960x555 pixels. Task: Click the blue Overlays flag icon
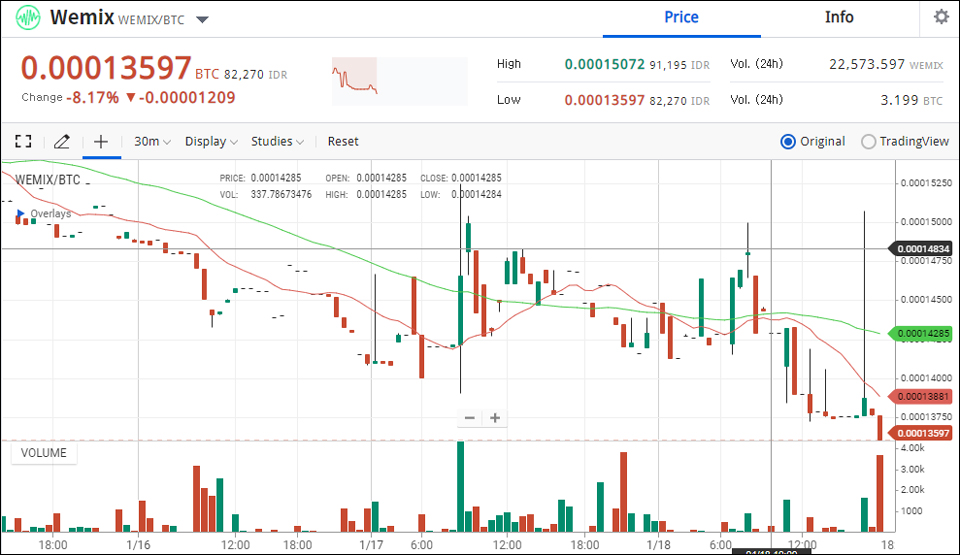tap(20, 214)
